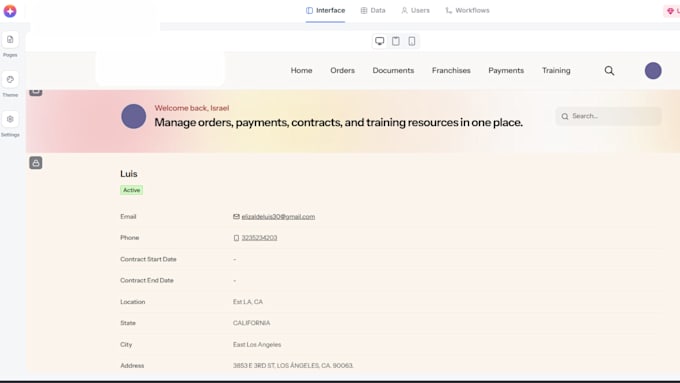Open the 3235234203 phone link

(x=259, y=238)
